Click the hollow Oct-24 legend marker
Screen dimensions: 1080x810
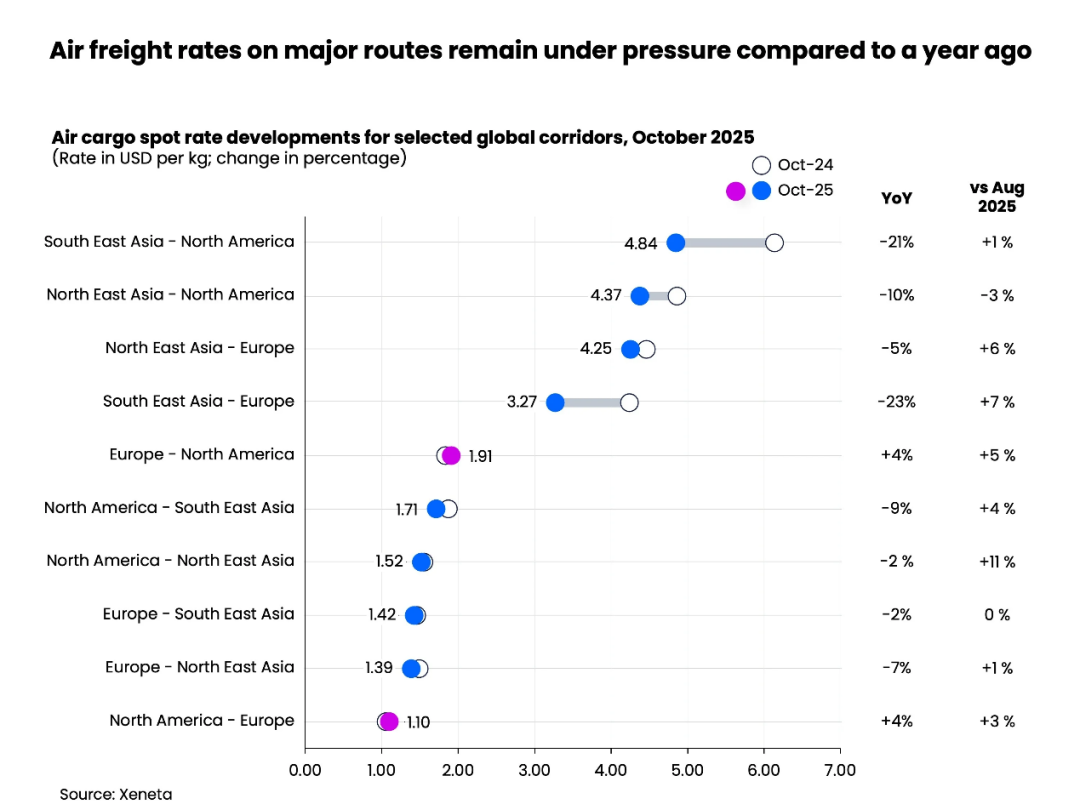point(761,166)
